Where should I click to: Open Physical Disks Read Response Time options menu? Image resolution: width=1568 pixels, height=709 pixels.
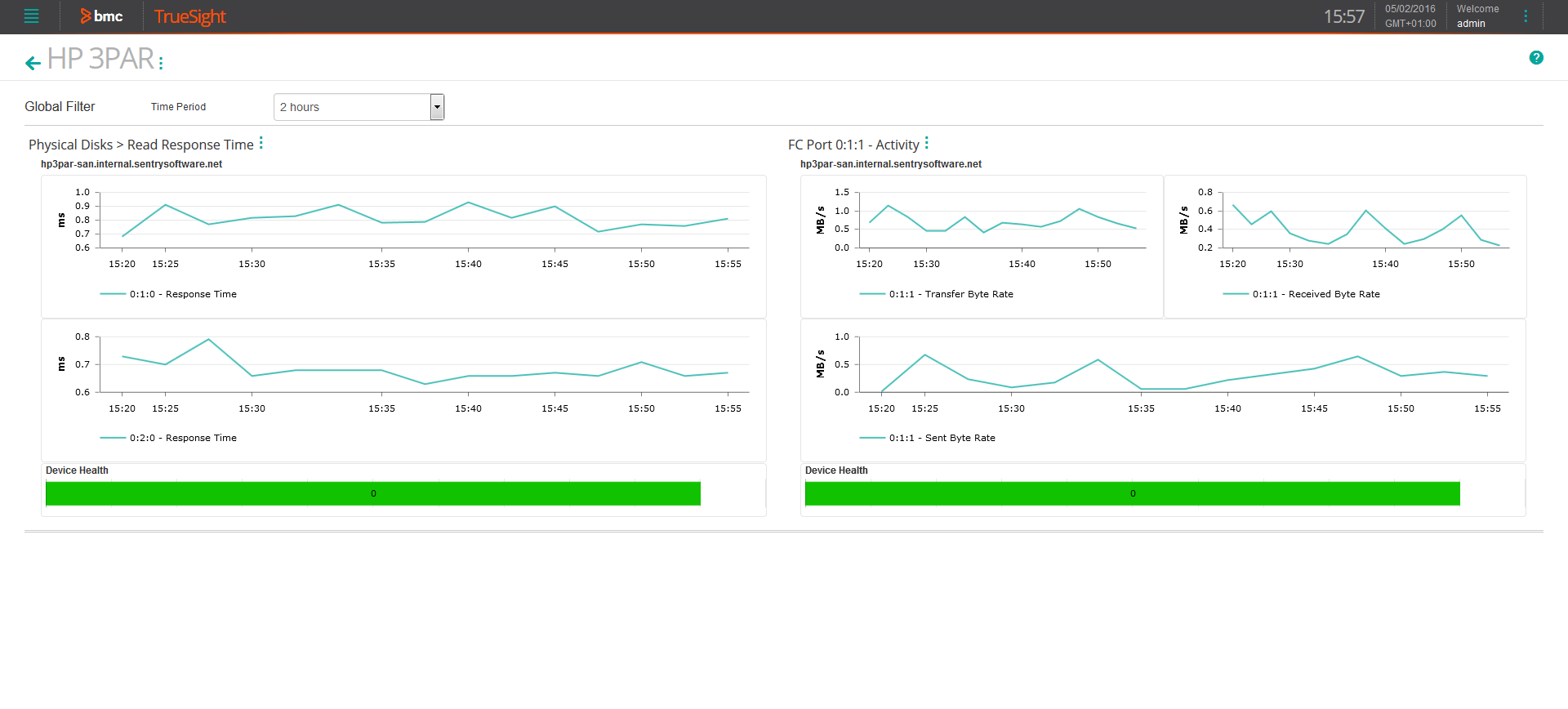click(261, 143)
